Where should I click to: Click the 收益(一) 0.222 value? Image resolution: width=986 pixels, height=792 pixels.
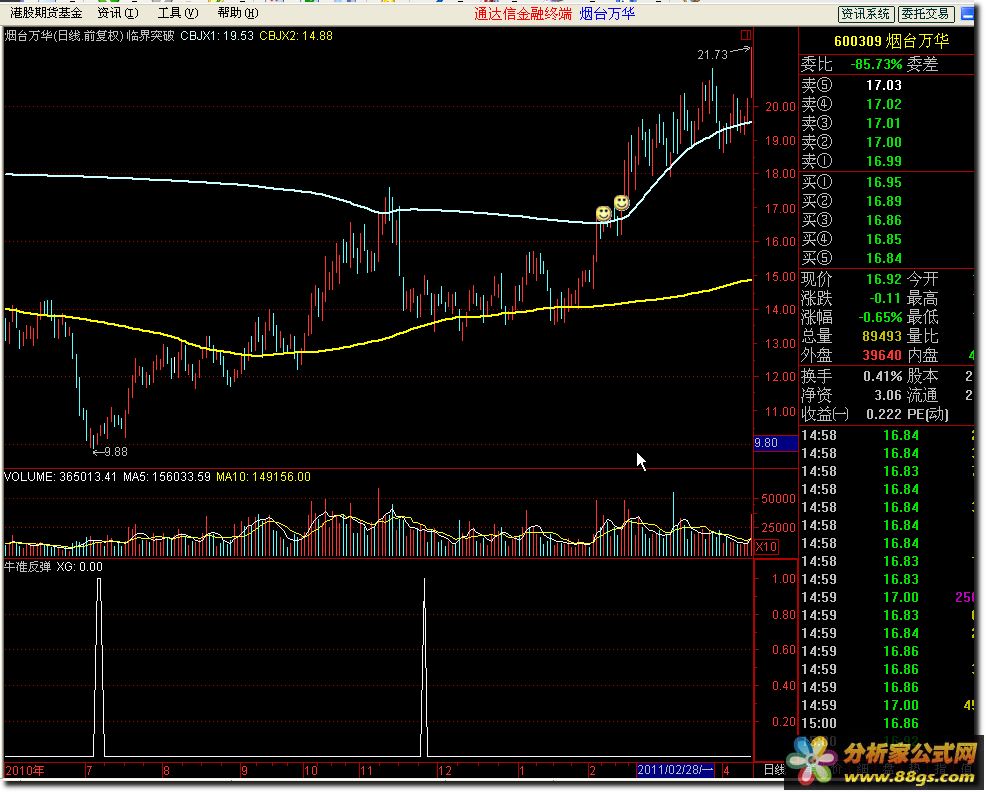coord(884,414)
